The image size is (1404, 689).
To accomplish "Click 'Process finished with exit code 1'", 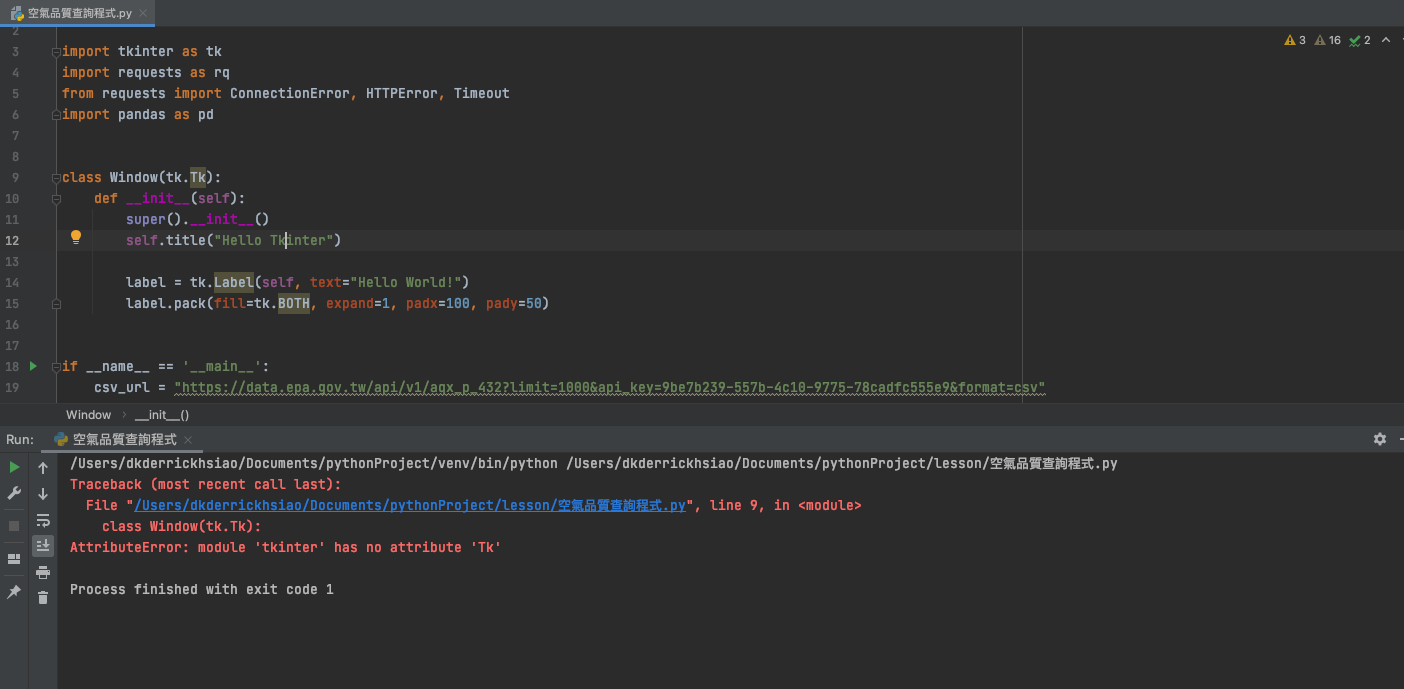I will [x=202, y=589].
